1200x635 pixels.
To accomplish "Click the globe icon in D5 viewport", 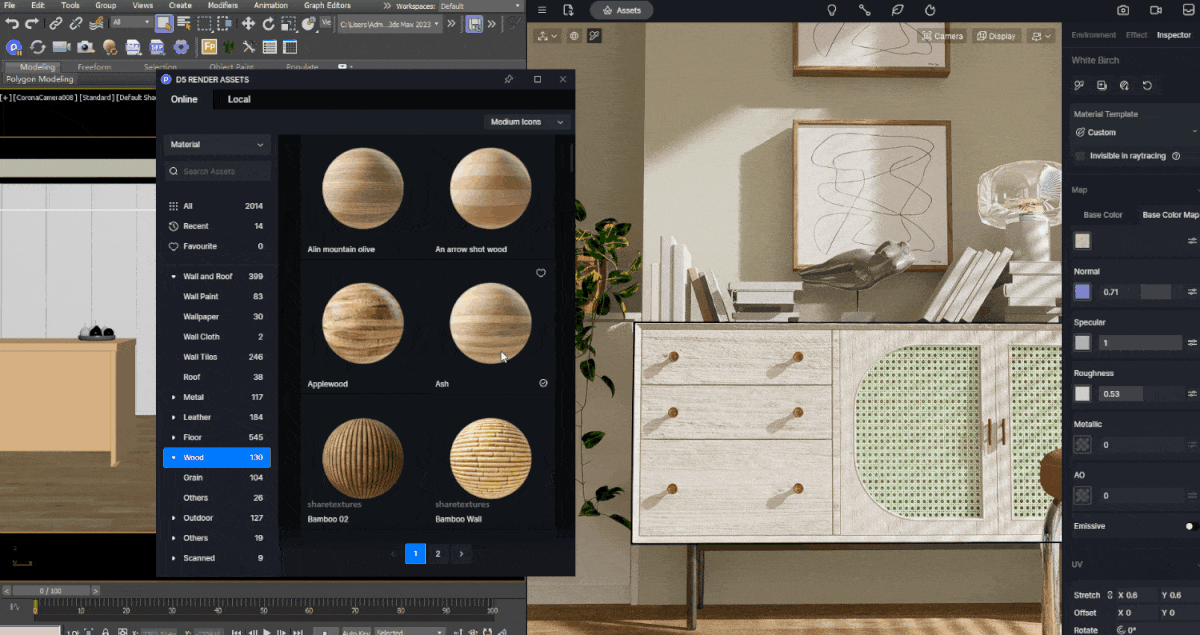I will pyautogui.click(x=574, y=36).
